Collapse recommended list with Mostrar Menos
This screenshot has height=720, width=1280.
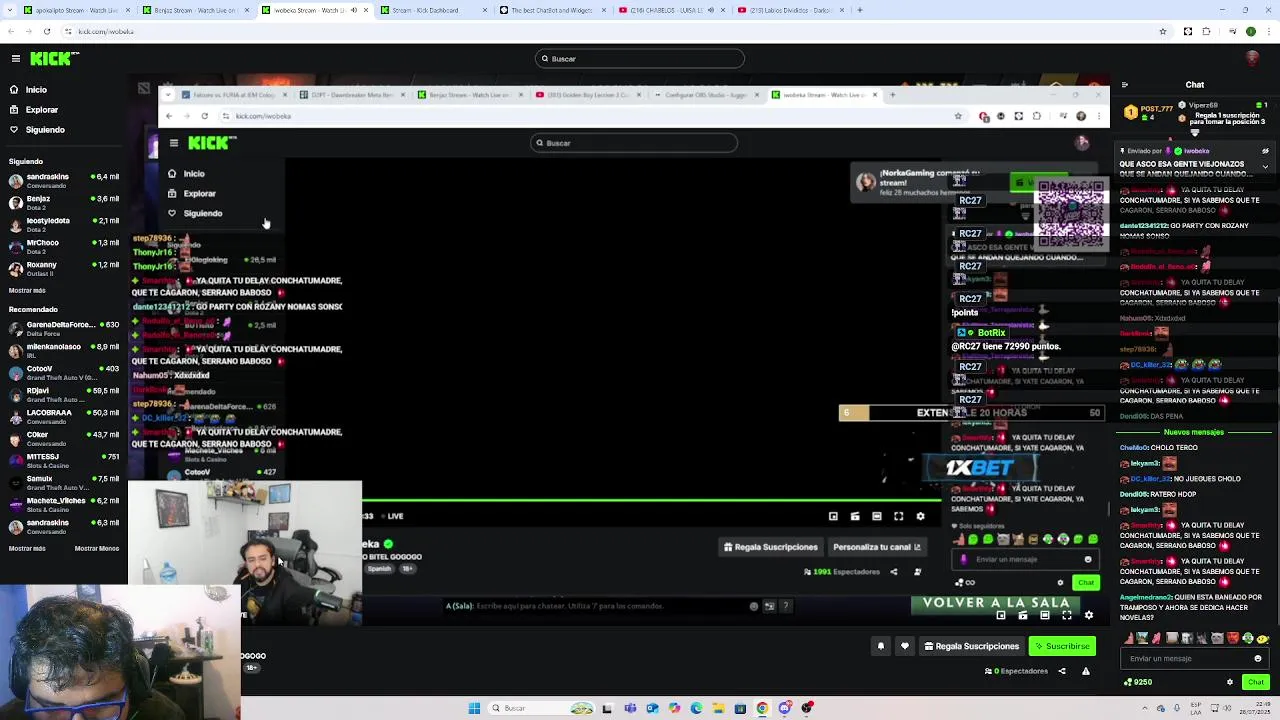(x=97, y=548)
